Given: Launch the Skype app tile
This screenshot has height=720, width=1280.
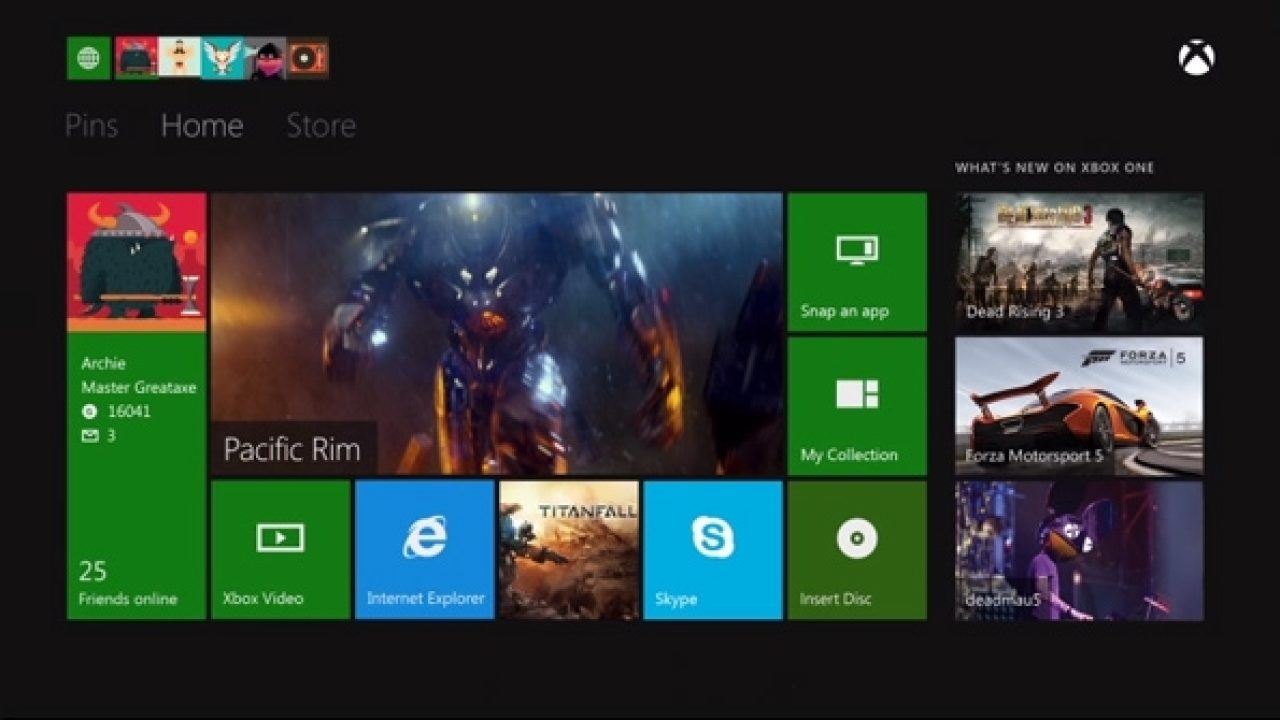Looking at the screenshot, I should (x=713, y=550).
